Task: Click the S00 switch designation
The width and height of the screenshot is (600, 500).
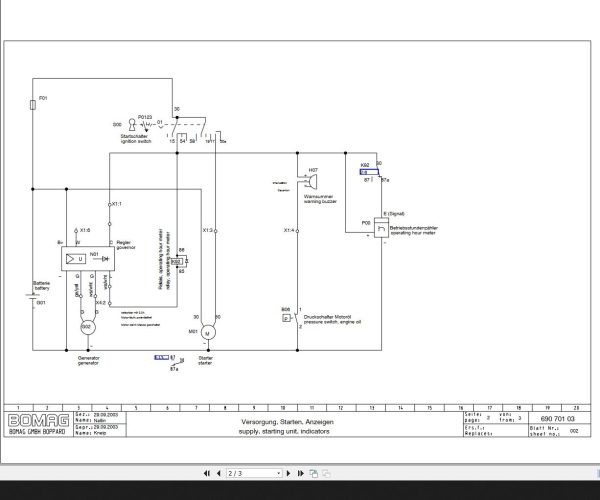Action: coord(117,125)
